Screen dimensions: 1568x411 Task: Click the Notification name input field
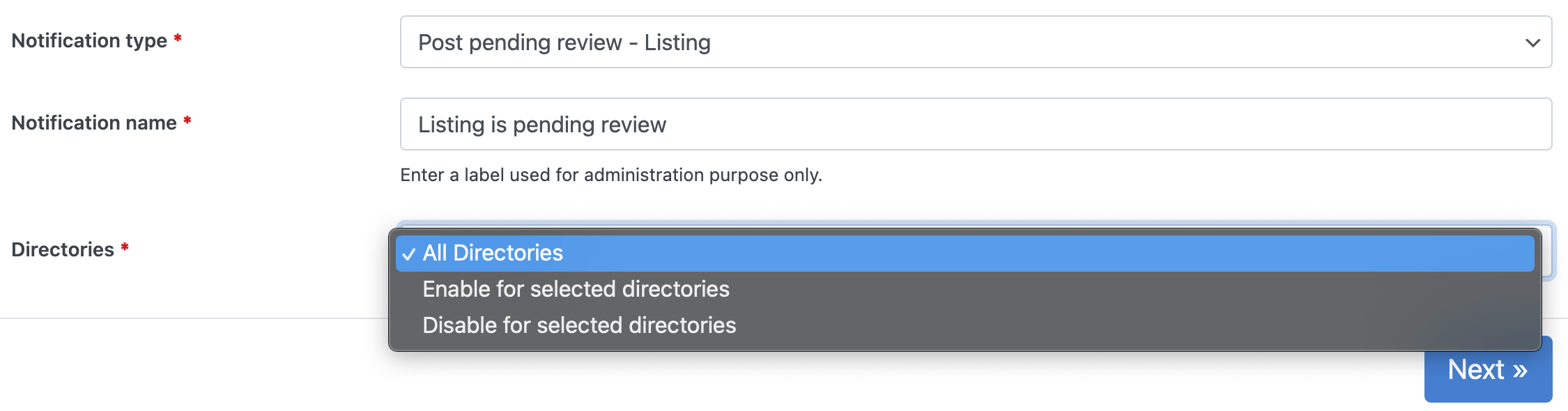[976, 125]
